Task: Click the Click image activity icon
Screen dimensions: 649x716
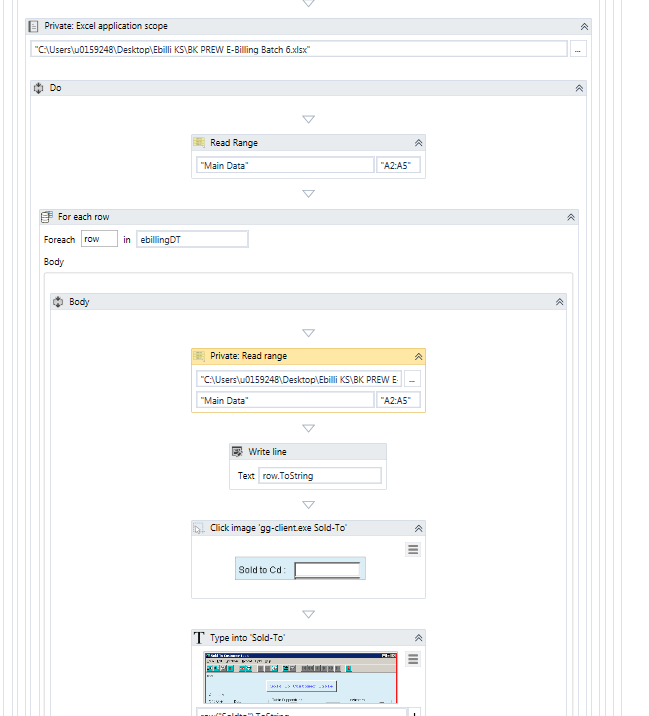Action: pyautogui.click(x=198, y=528)
